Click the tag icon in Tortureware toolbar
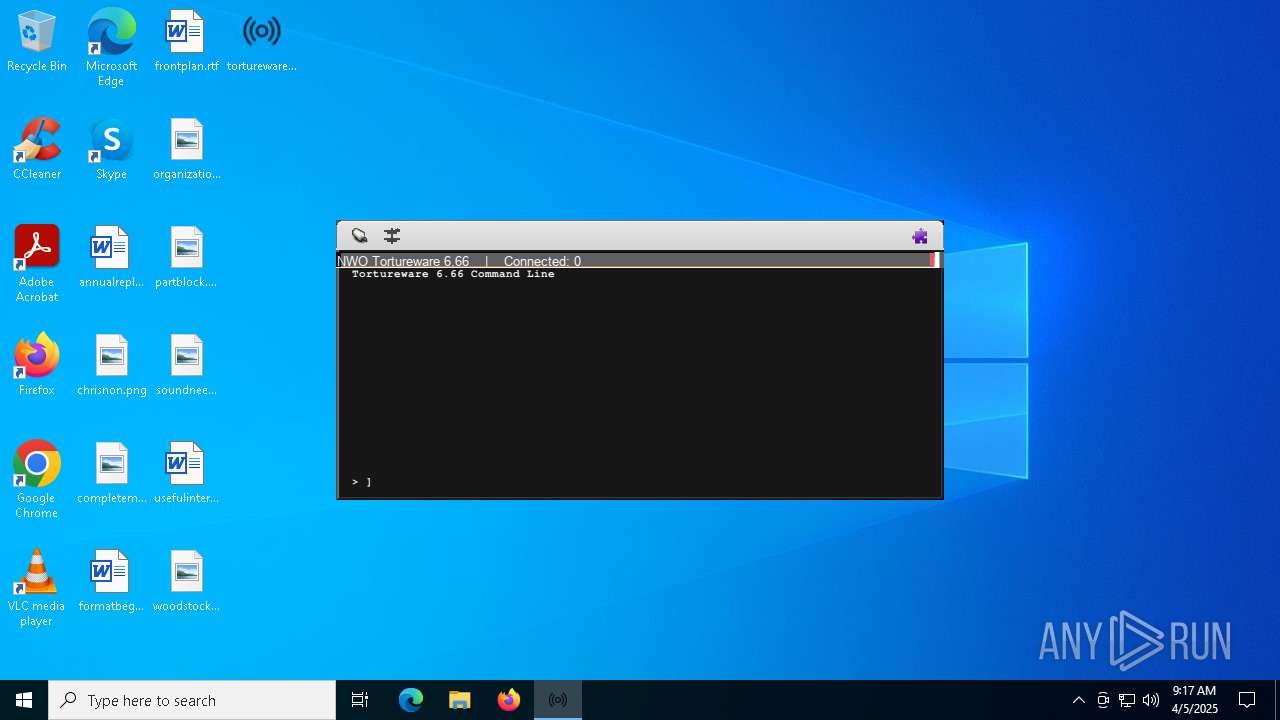Screen dimensions: 1280x720 point(360,236)
